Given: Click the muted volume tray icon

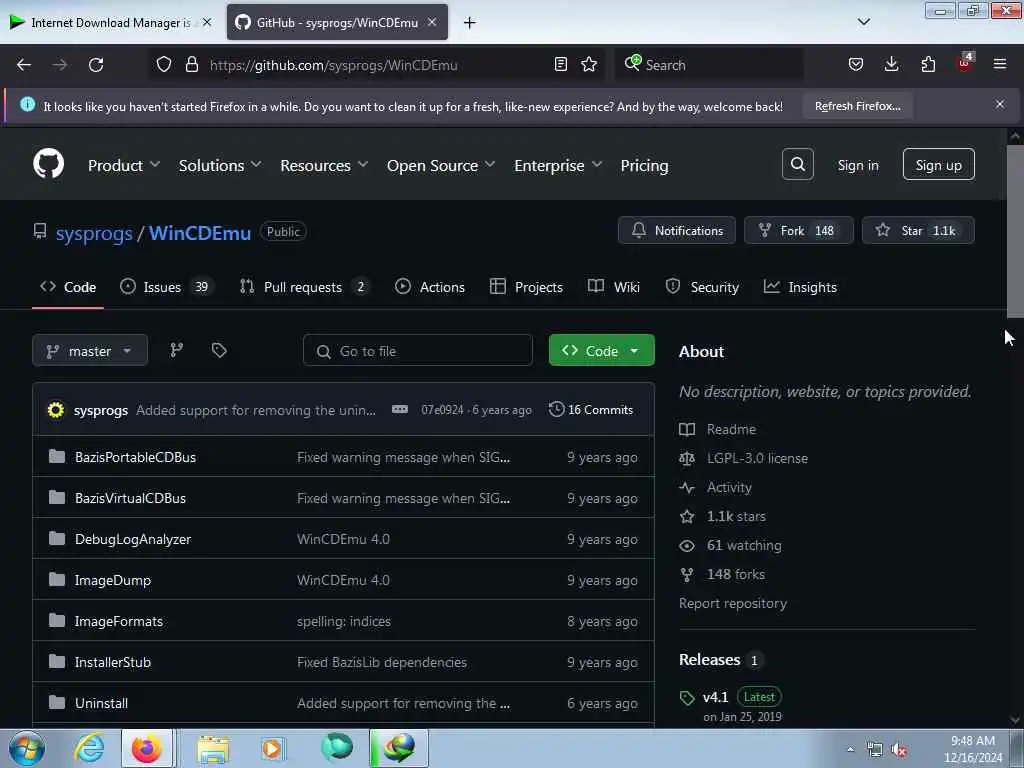Looking at the screenshot, I should 900,750.
